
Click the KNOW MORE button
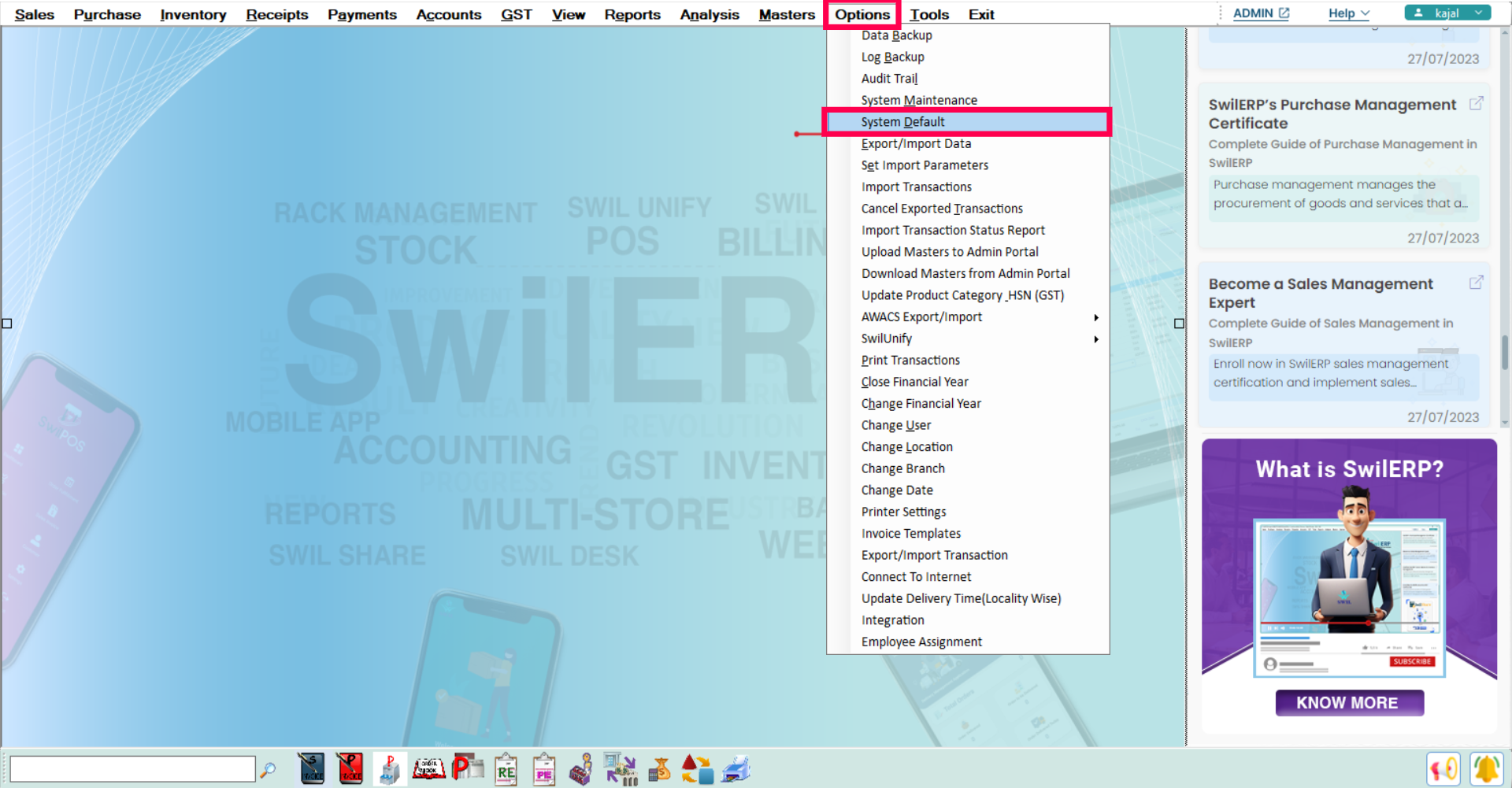1349,702
